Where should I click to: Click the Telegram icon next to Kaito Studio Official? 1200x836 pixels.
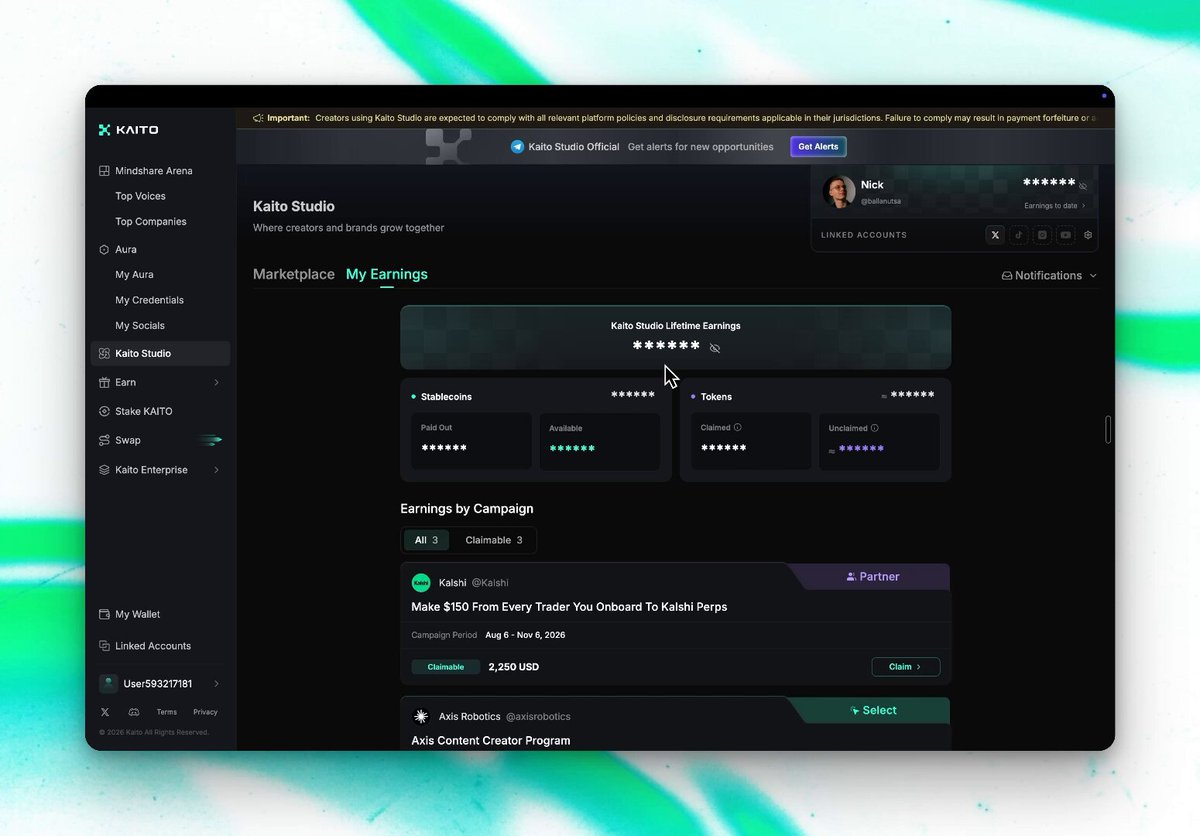coord(517,146)
